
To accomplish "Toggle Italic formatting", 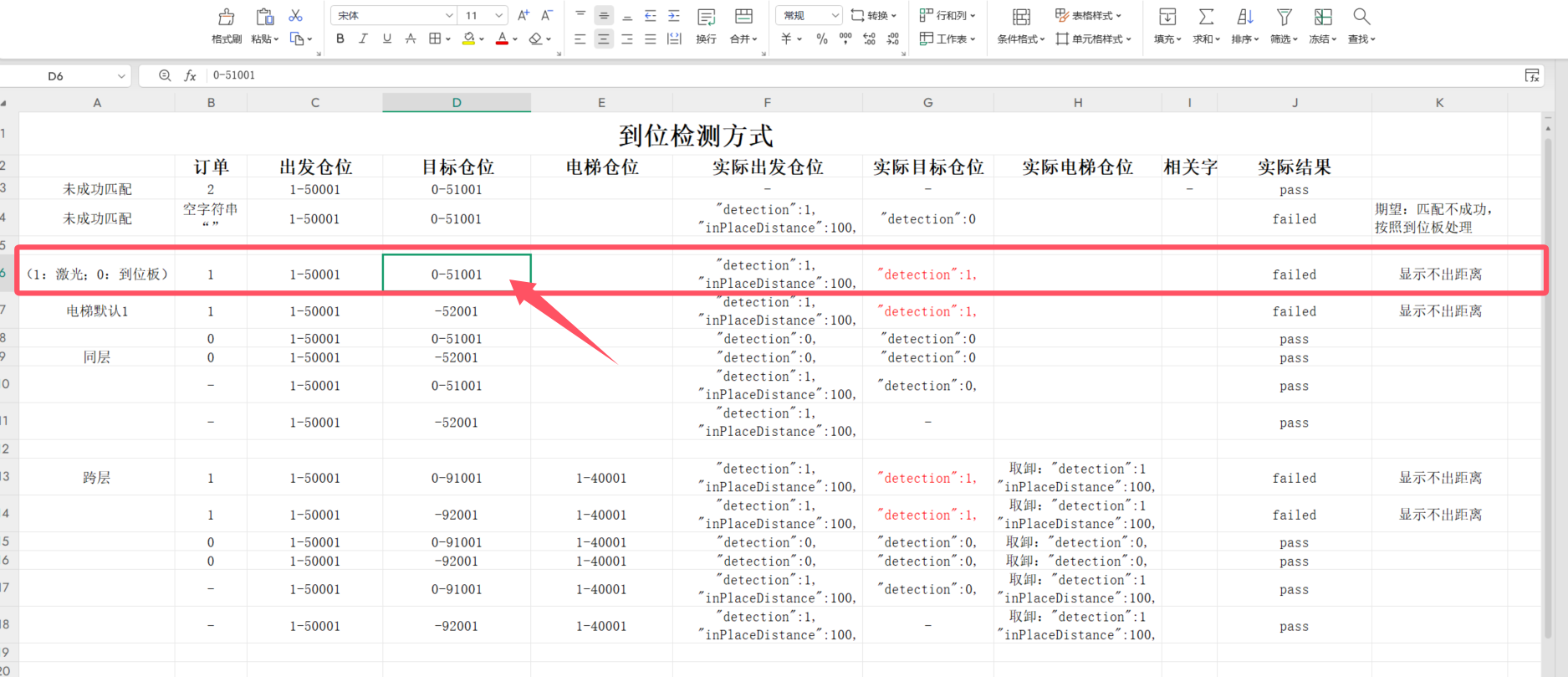I will (363, 38).
